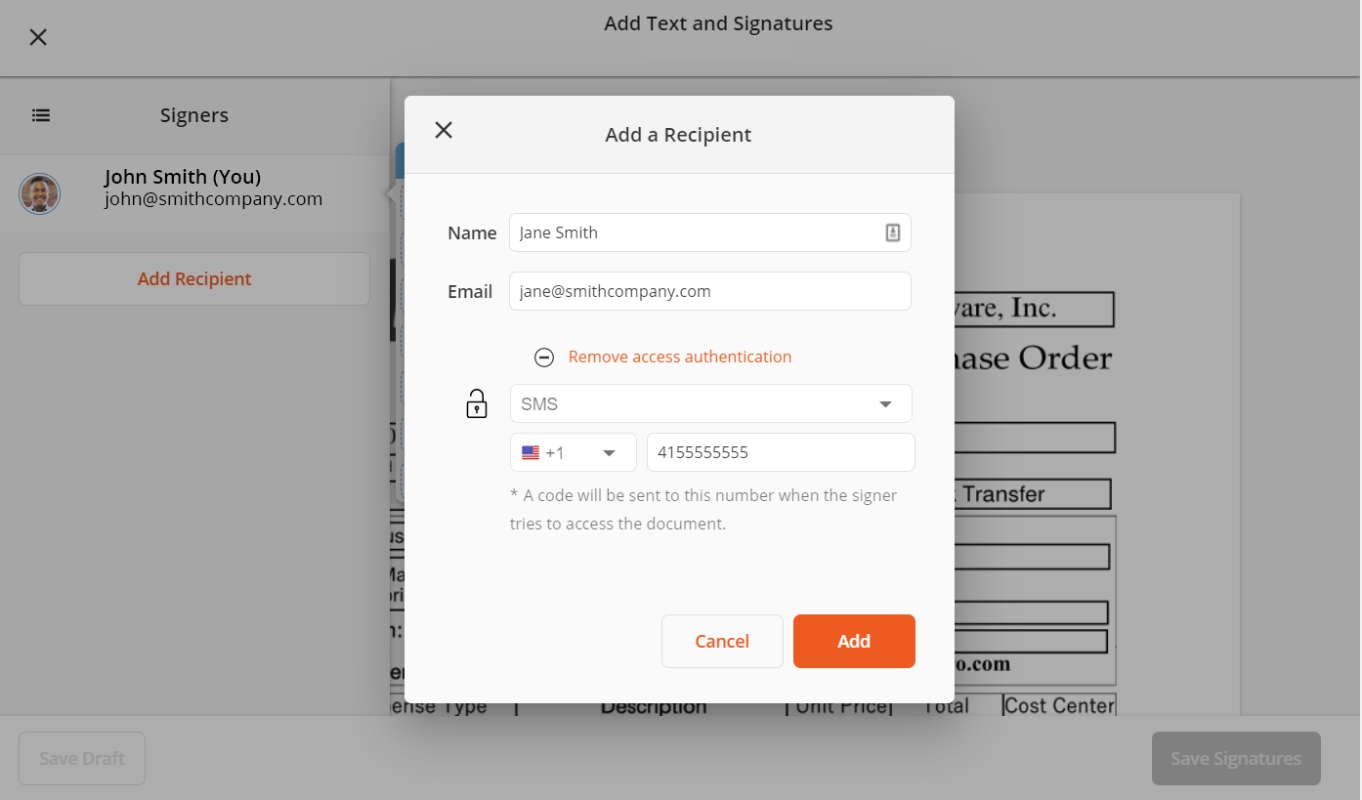Click the john@smithcompany.com email text
Image resolution: width=1362 pixels, height=800 pixels.
(213, 199)
